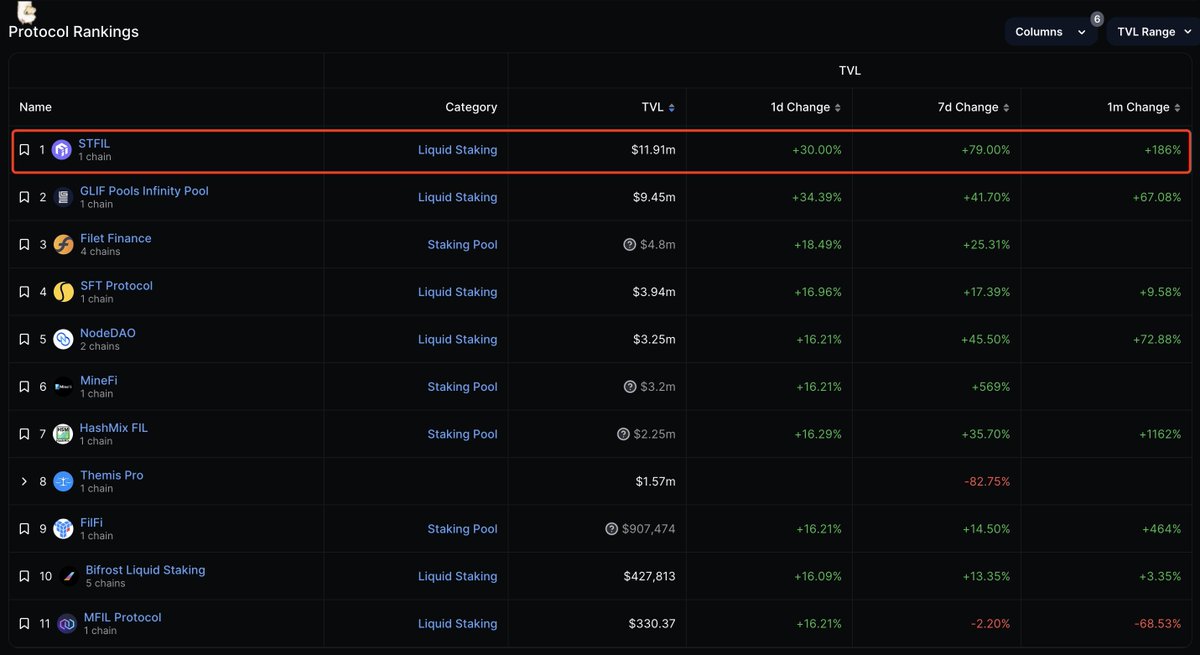Click the NodeDAO logo icon
Image resolution: width=1200 pixels, height=655 pixels.
[63, 340]
